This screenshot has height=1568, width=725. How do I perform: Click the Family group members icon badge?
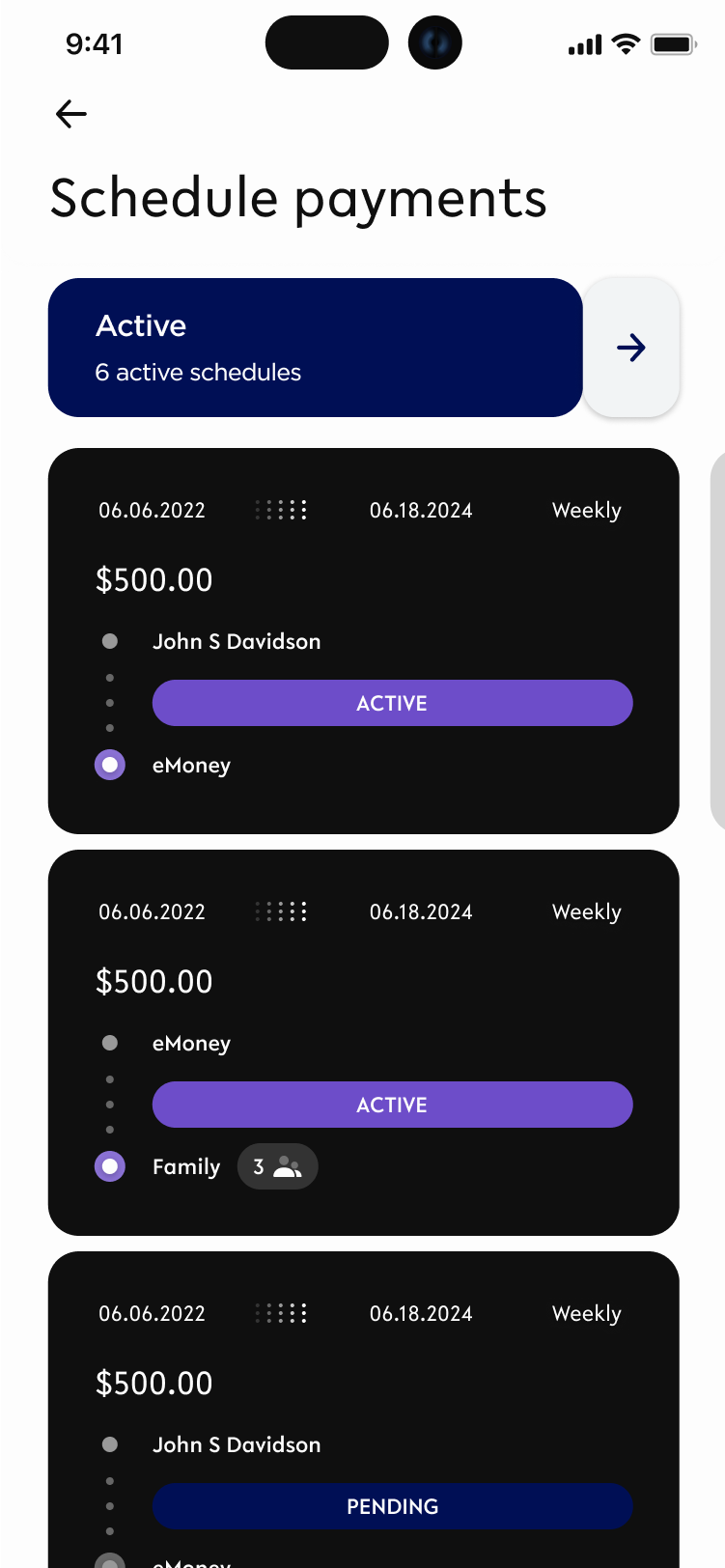pyautogui.click(x=278, y=1166)
